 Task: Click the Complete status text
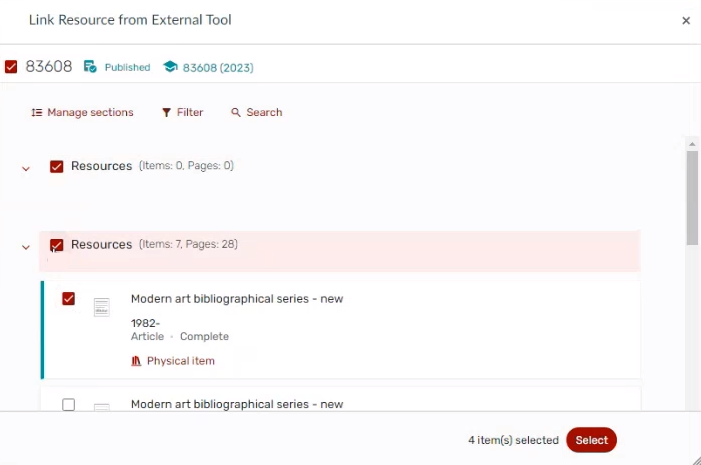[204, 336]
